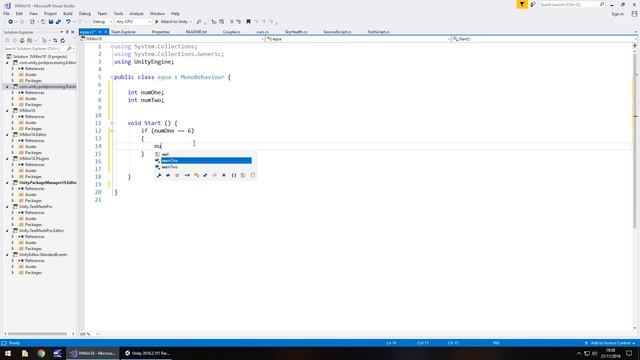
Task: Click the Visual Studio logo icon
Action: 7,5
